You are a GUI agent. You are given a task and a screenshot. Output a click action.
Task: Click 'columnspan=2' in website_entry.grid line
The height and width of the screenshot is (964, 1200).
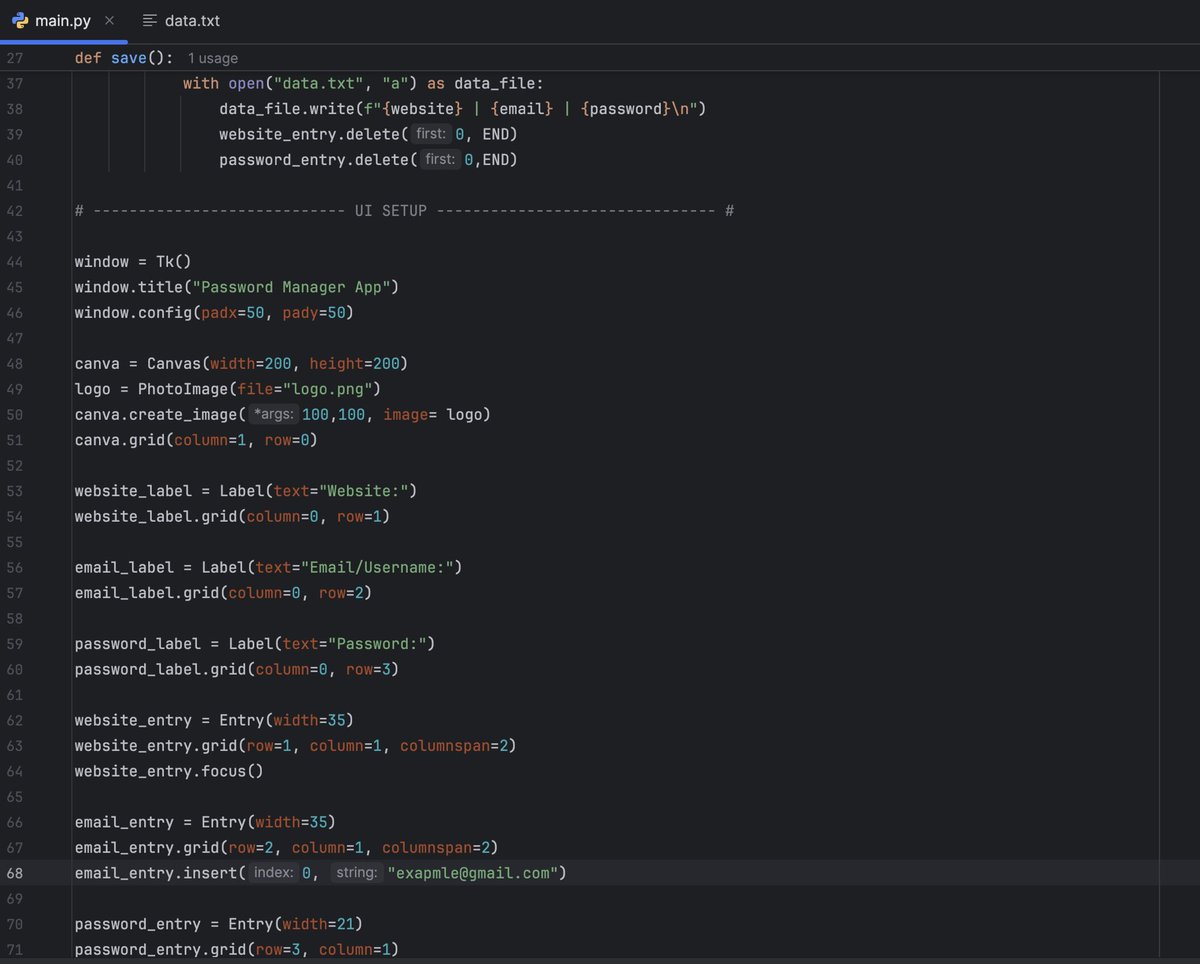(x=454, y=746)
